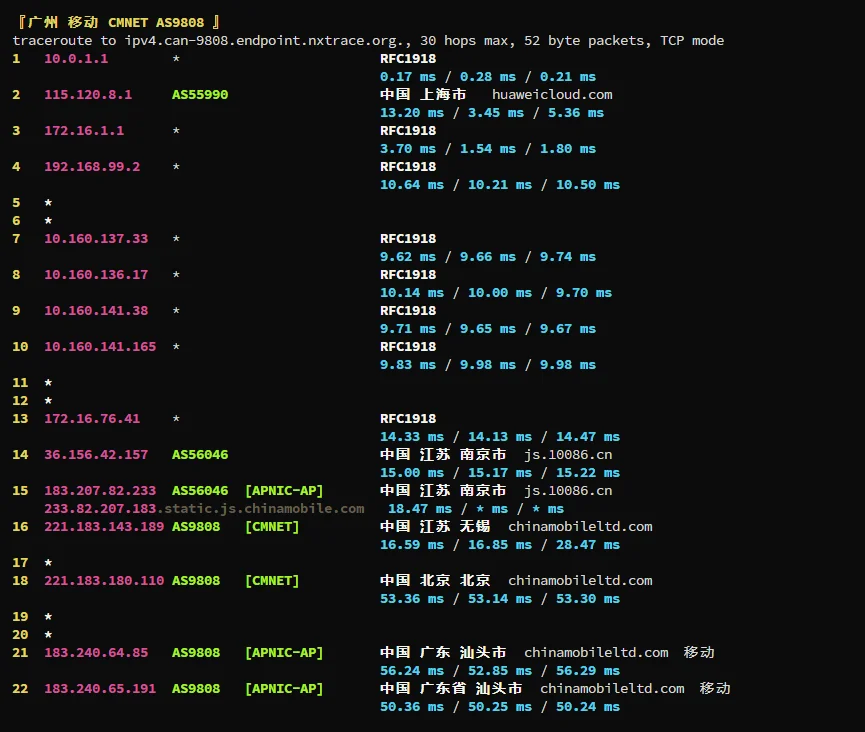
Task: Click IP address 172.16.76.41
Action: coord(92,419)
